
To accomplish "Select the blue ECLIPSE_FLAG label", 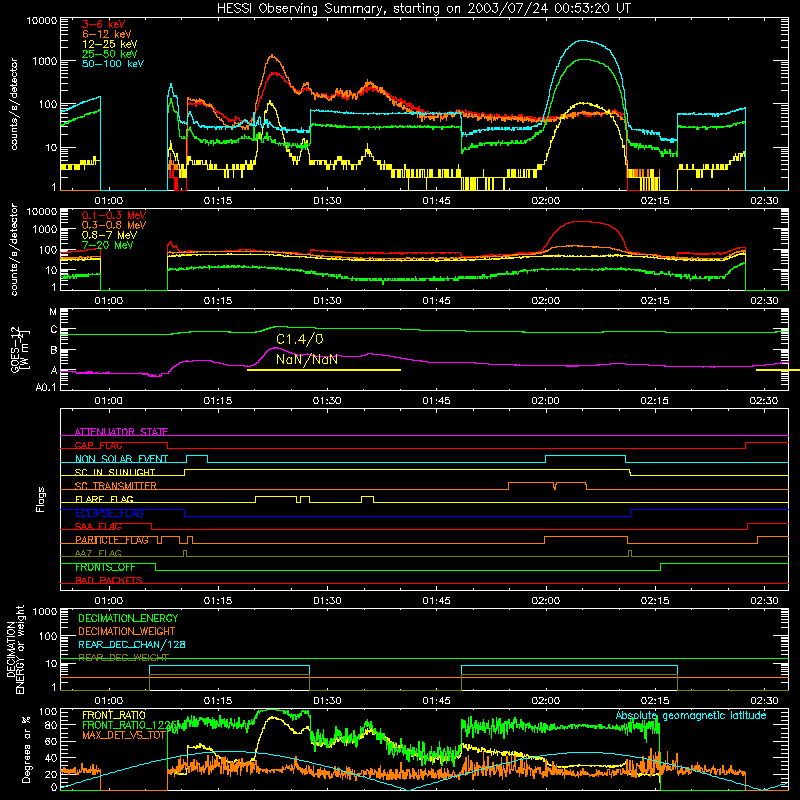I will 109,513.
